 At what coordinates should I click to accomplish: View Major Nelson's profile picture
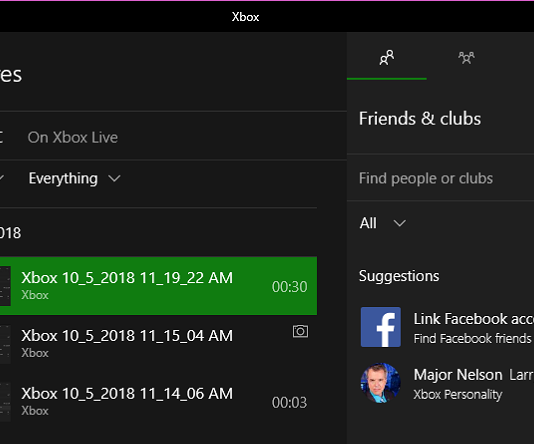[380, 383]
